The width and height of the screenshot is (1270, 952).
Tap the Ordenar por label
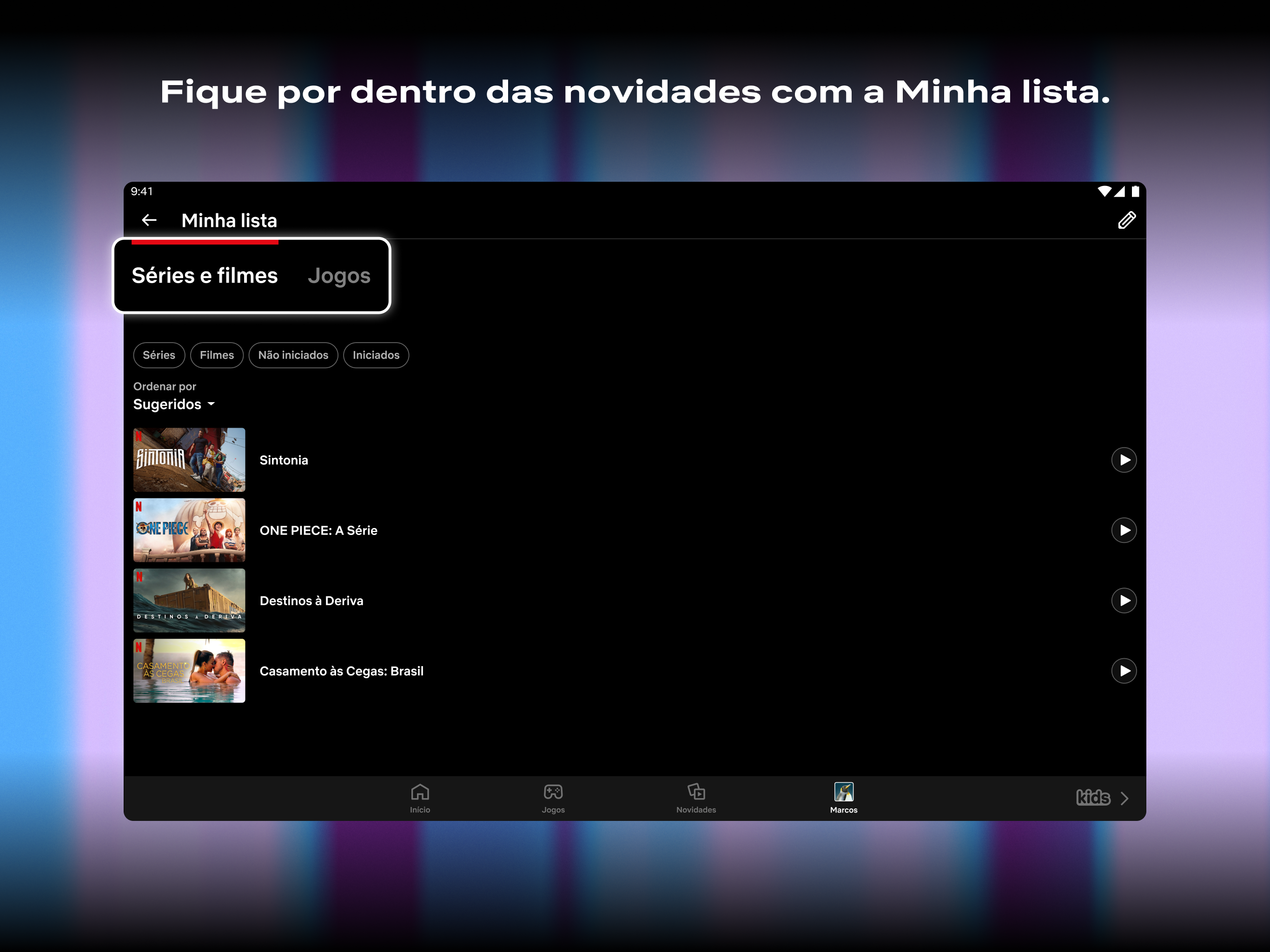click(x=165, y=386)
